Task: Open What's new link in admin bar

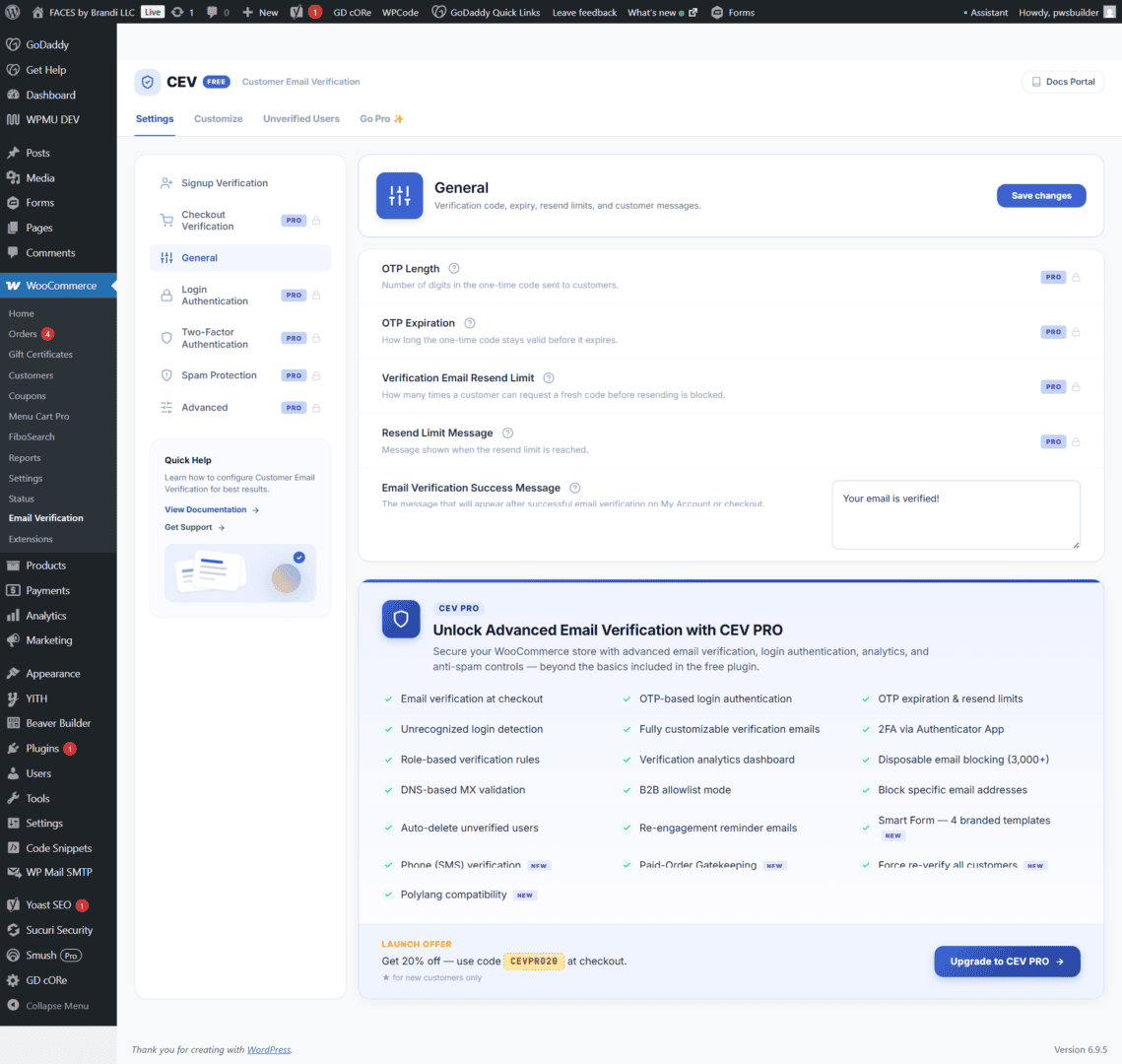Action: pyautogui.click(x=662, y=12)
